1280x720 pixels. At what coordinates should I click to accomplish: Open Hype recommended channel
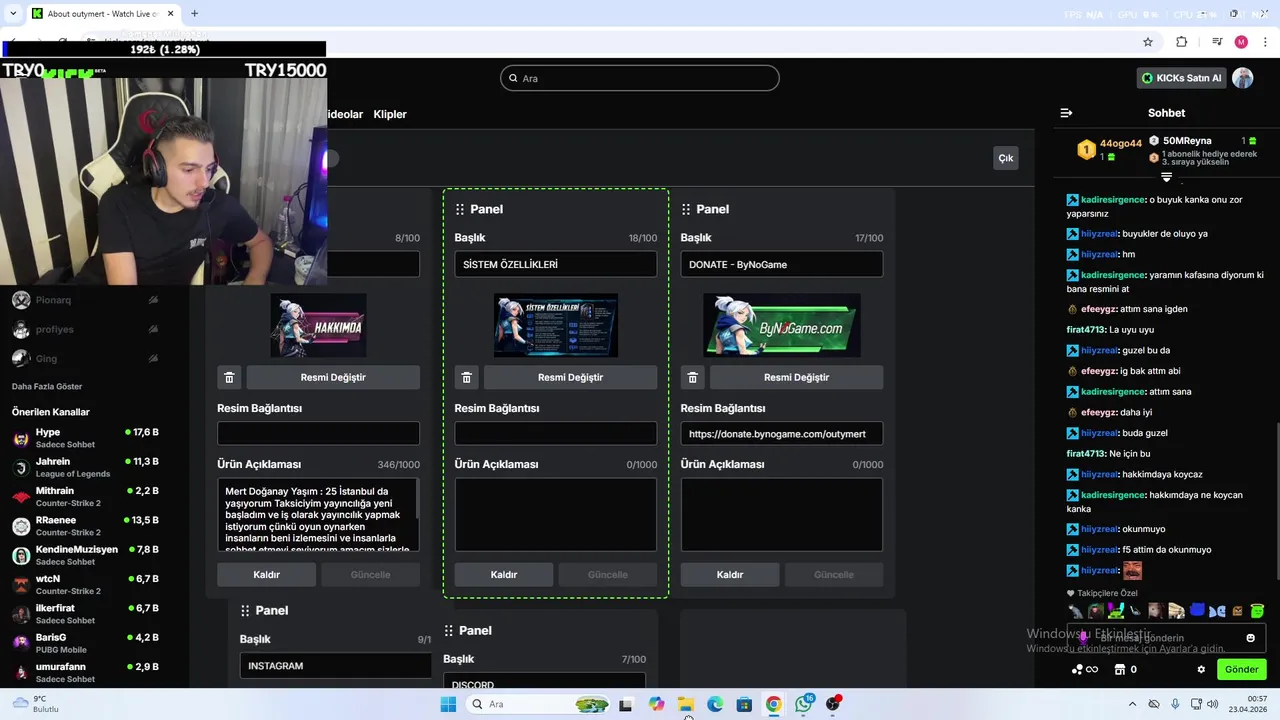(x=94, y=438)
